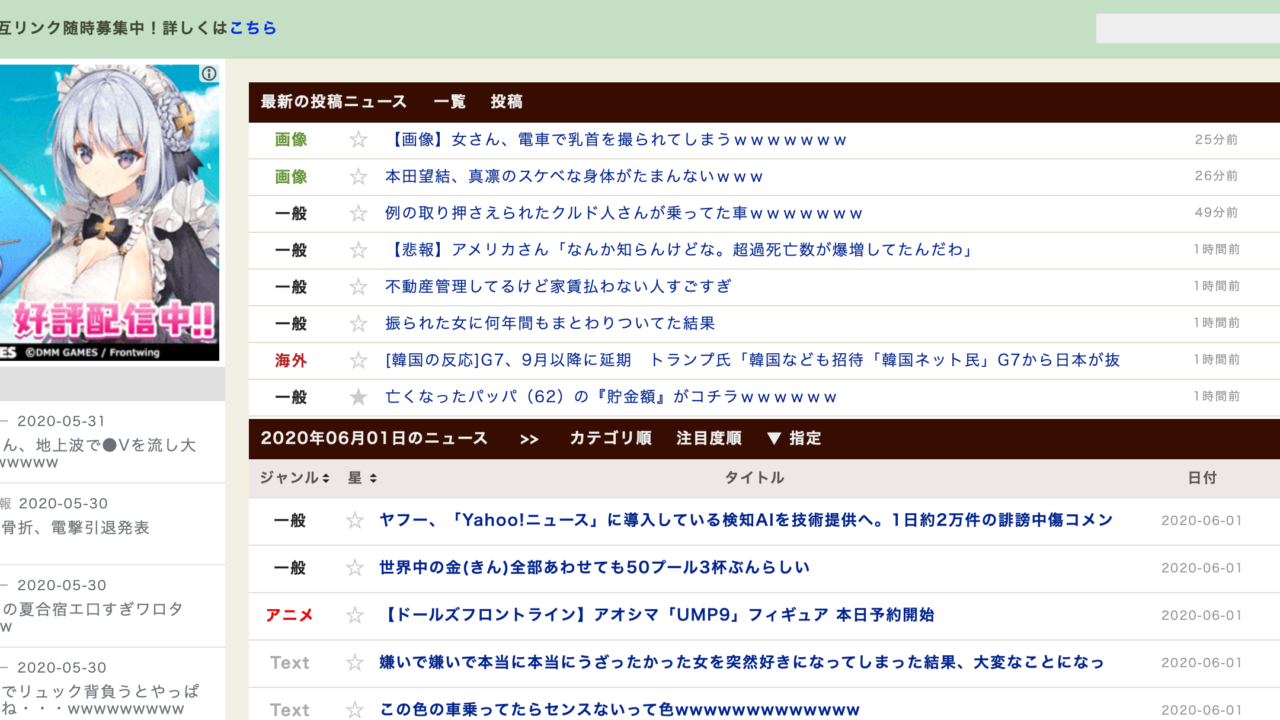Star the 世界中の金(きん) article
The image size is (1280, 720).
pyautogui.click(x=354, y=568)
